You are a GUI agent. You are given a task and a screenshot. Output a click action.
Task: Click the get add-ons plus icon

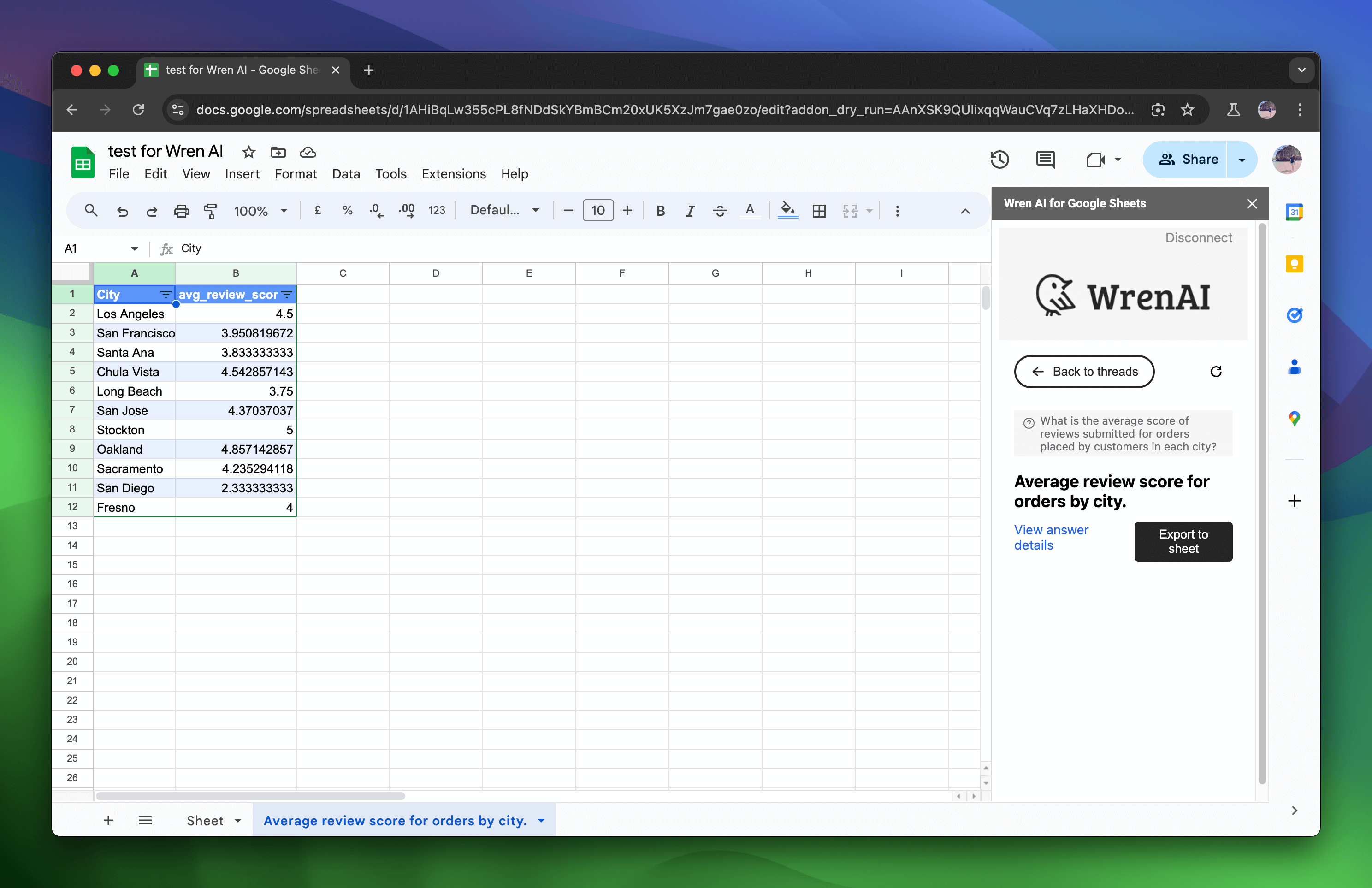1294,501
